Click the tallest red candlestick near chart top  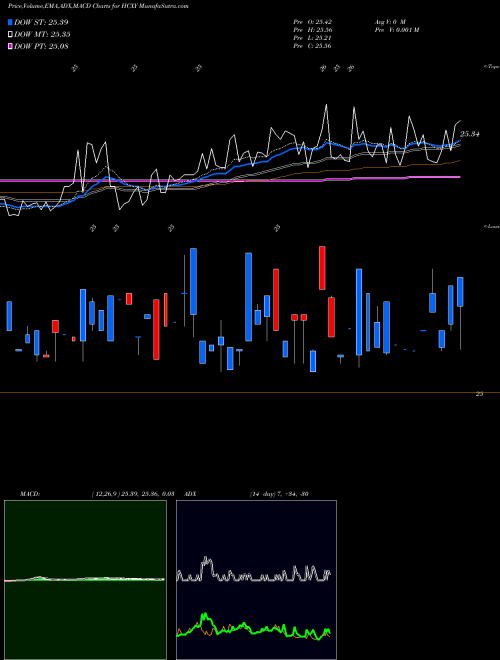point(322,268)
